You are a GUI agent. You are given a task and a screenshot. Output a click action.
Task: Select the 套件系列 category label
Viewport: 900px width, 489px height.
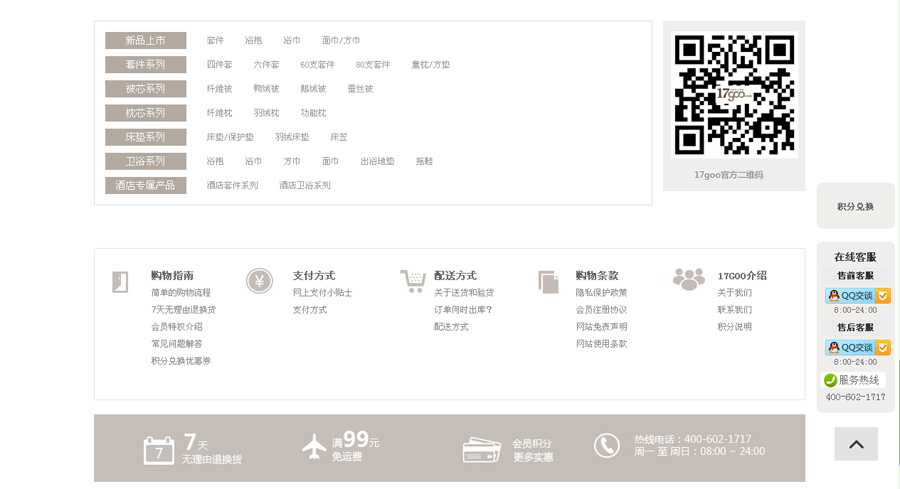coord(146,64)
